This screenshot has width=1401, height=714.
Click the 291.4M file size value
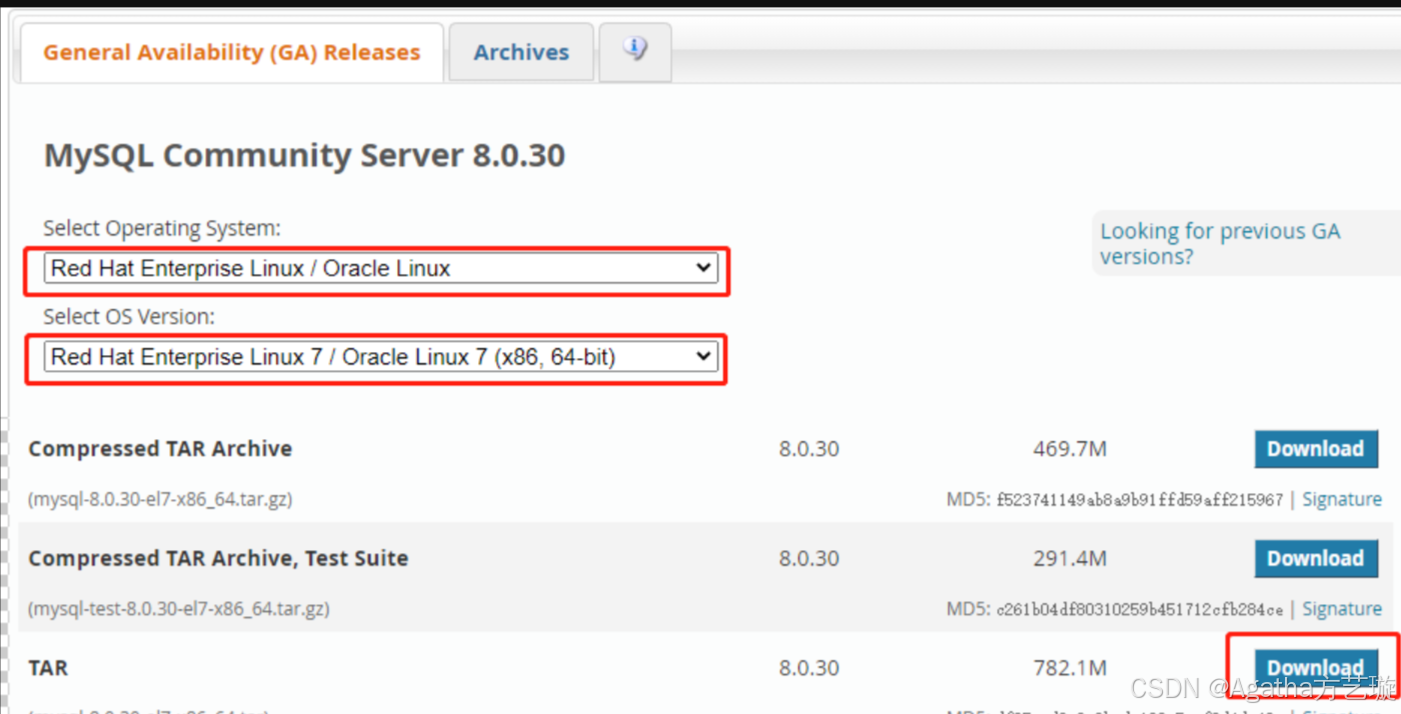[1070, 558]
